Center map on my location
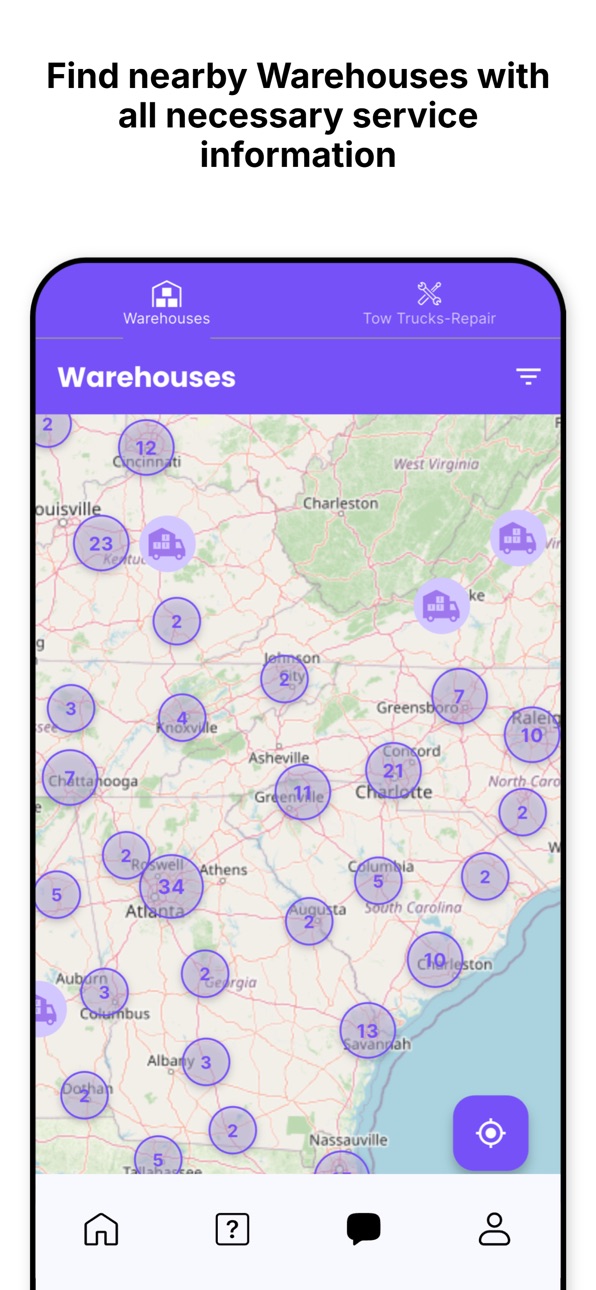596x1290 pixels. point(490,1133)
